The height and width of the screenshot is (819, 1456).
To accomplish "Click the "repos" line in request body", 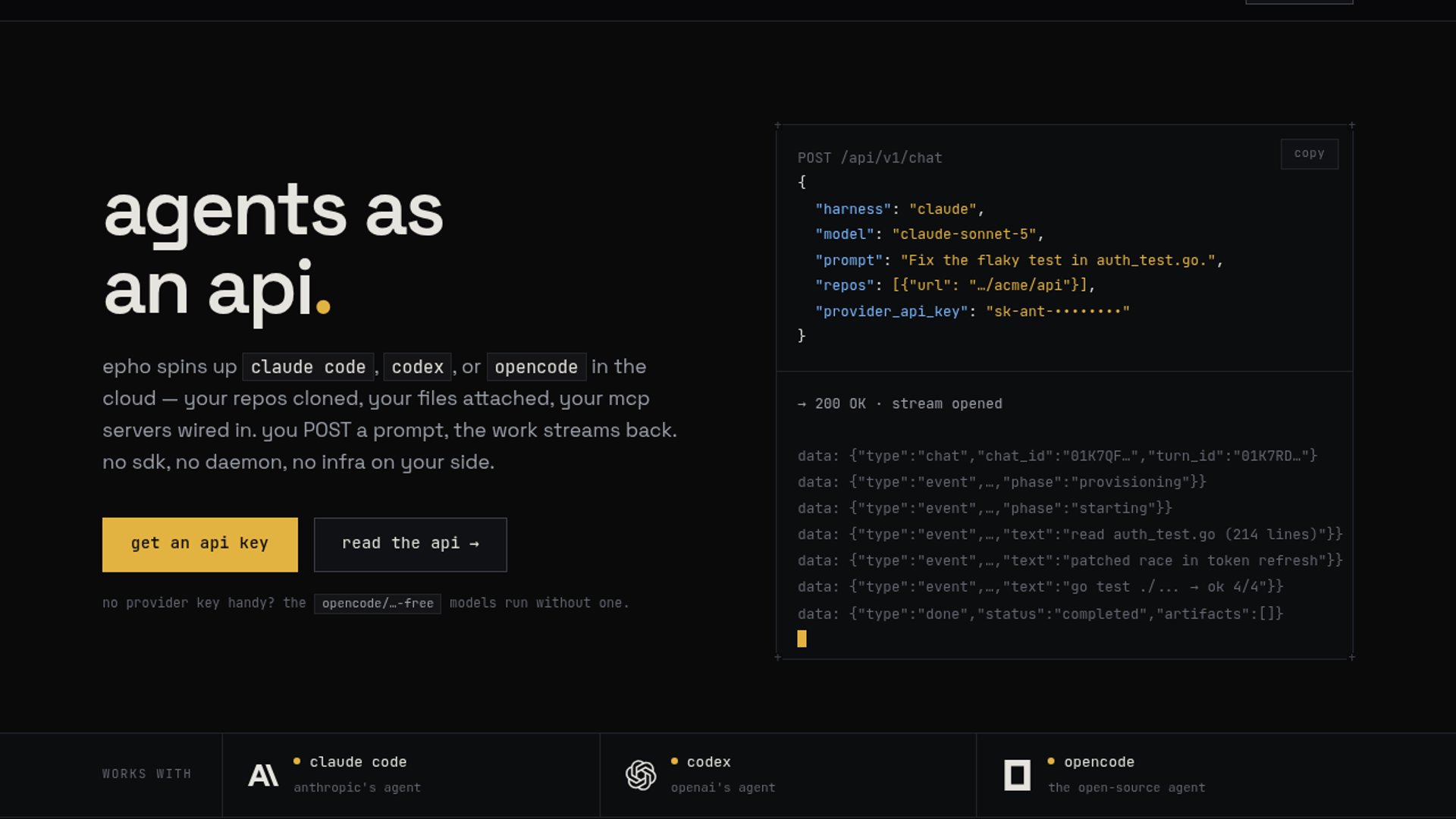I will pyautogui.click(x=955, y=285).
